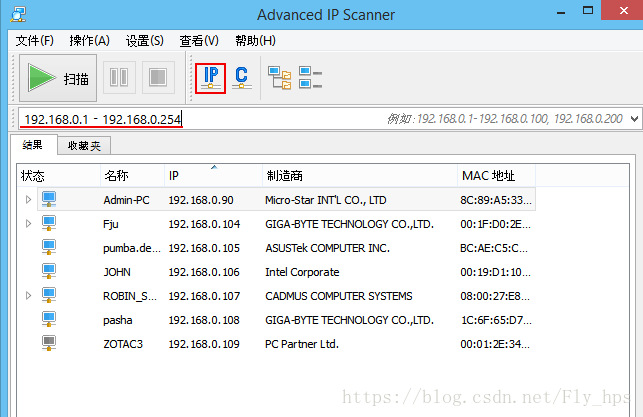
Task: Click IP address 192.168.0.107
Action: [x=204, y=296]
